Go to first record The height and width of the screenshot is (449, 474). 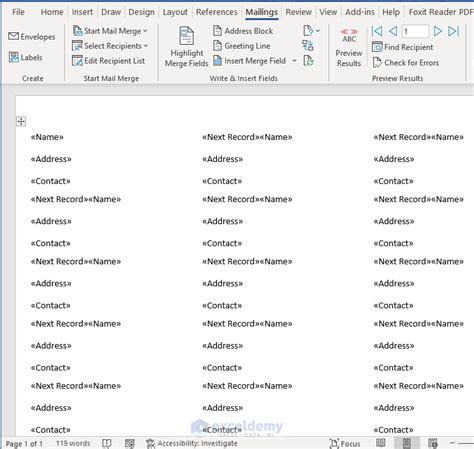[377, 31]
